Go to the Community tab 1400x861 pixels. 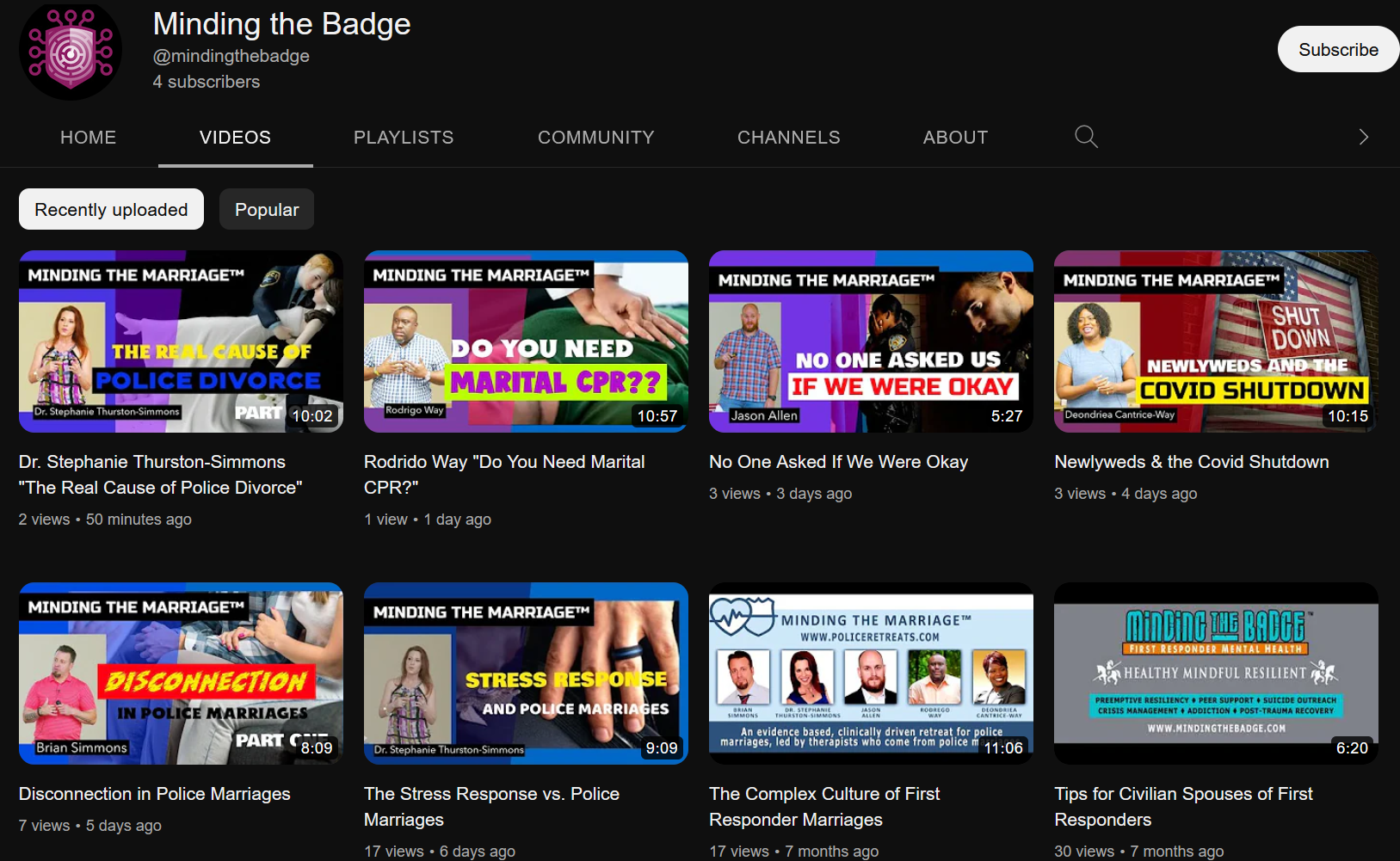[595, 138]
